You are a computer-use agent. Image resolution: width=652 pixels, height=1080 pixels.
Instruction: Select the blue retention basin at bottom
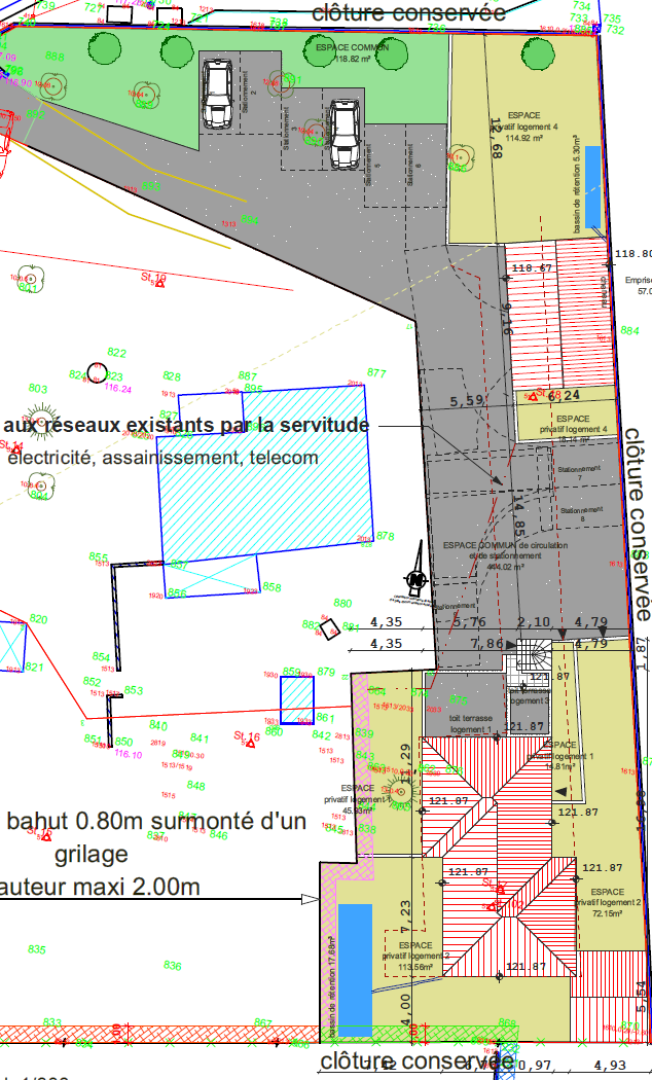[355, 970]
